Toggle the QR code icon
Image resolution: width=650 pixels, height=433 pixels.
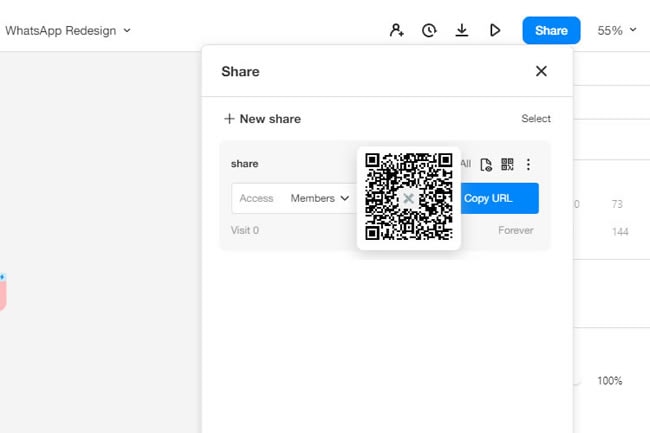click(507, 164)
